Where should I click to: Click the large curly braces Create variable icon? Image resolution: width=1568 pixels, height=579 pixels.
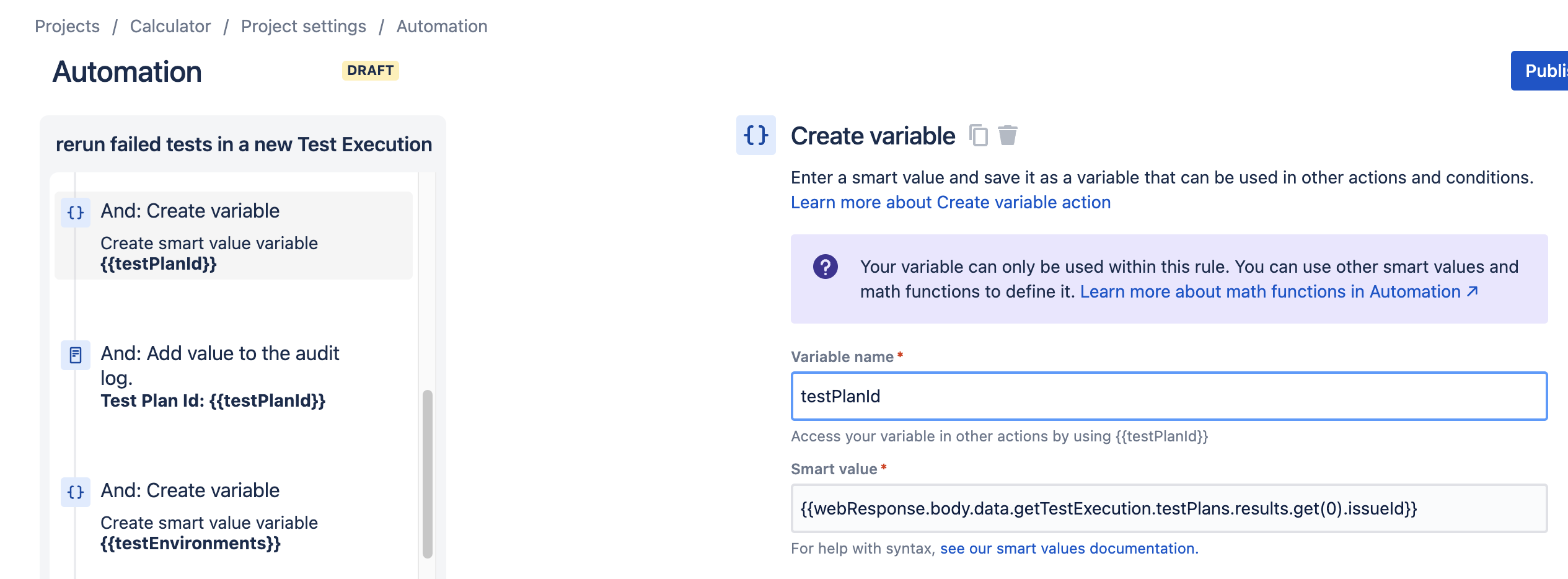click(x=755, y=135)
